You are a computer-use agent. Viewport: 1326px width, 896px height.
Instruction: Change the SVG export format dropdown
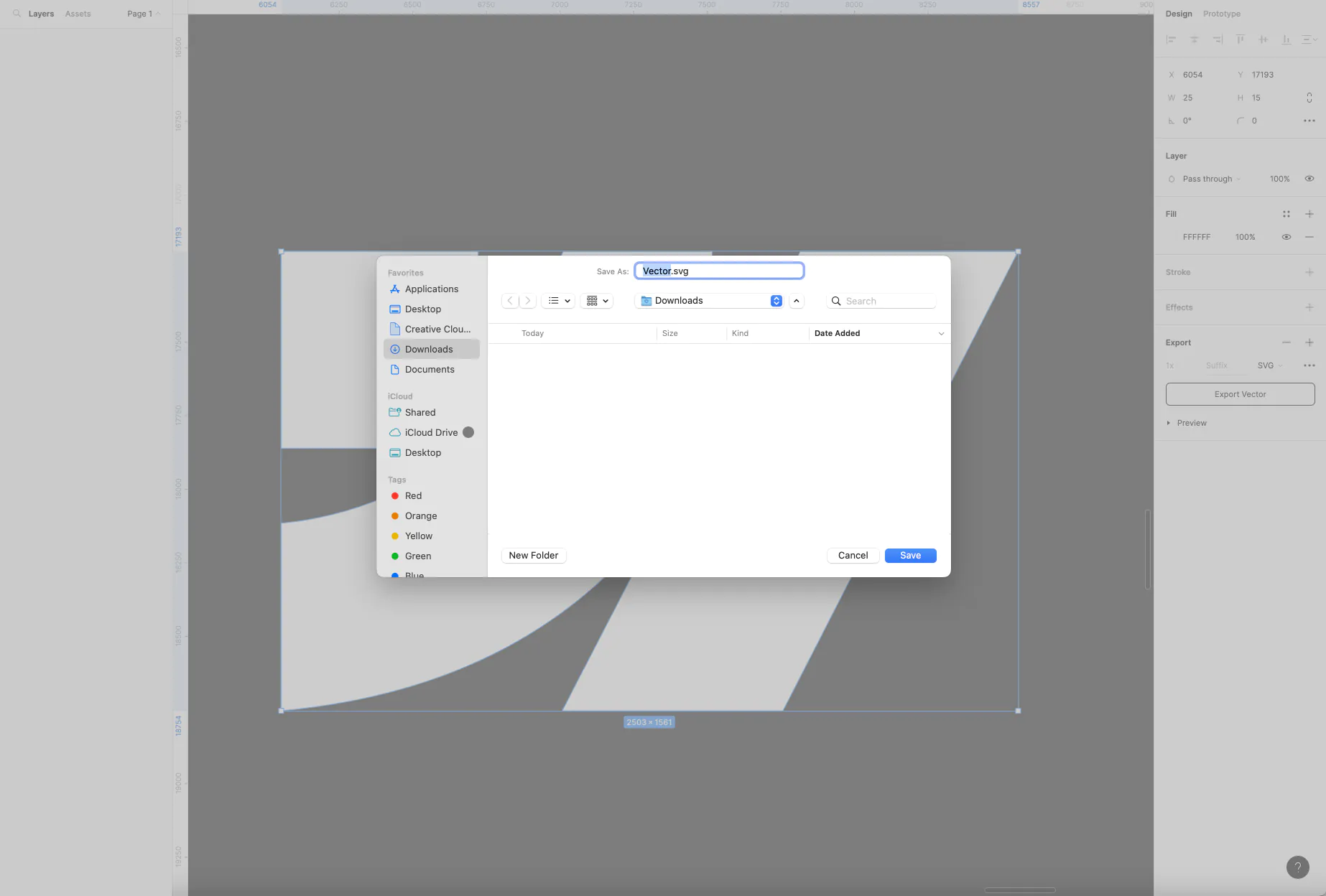point(1269,365)
